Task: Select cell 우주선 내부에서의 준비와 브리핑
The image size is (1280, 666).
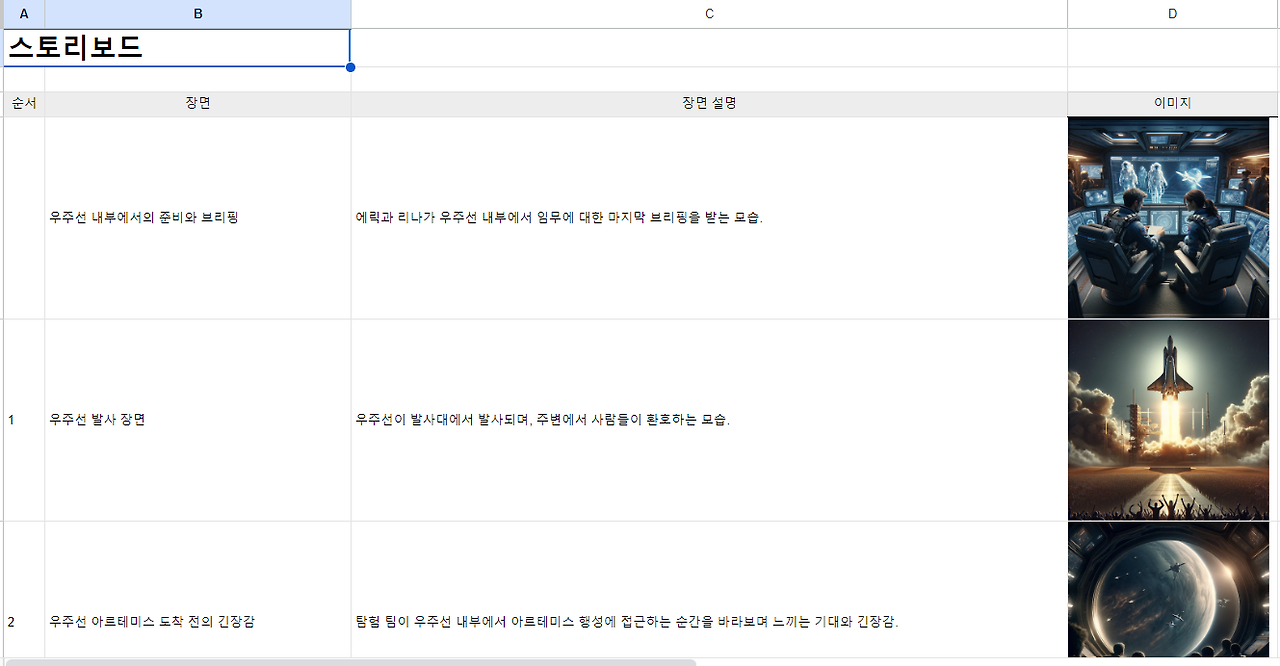Action: coord(198,218)
